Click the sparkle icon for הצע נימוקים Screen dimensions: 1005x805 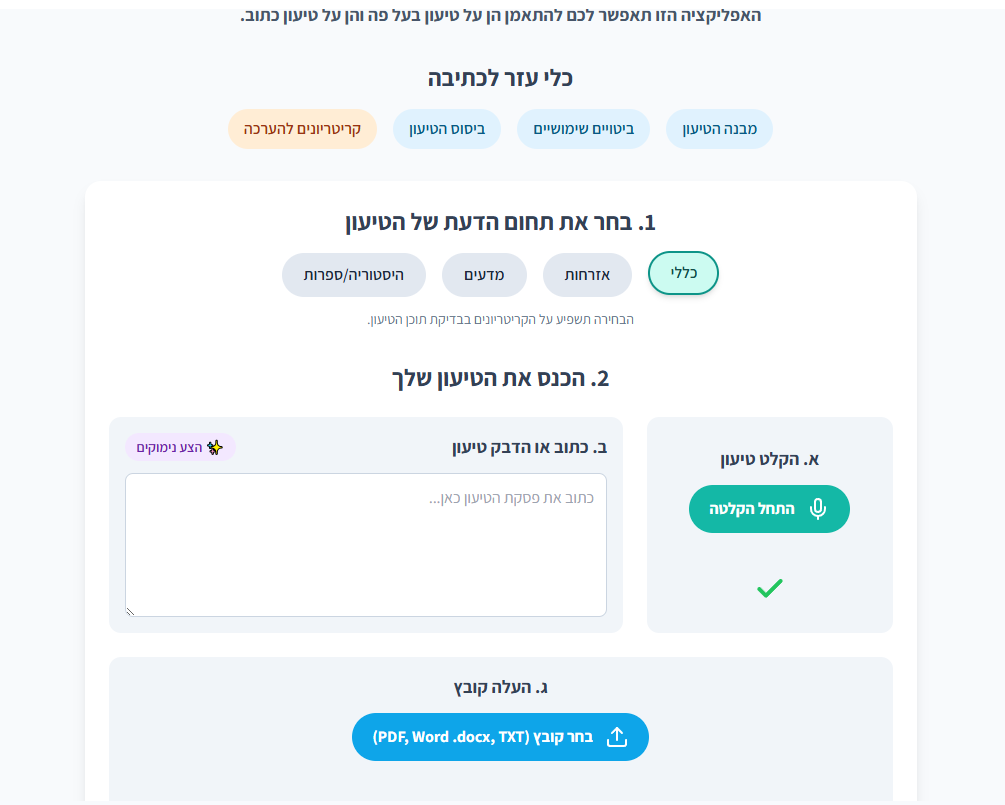click(213, 448)
